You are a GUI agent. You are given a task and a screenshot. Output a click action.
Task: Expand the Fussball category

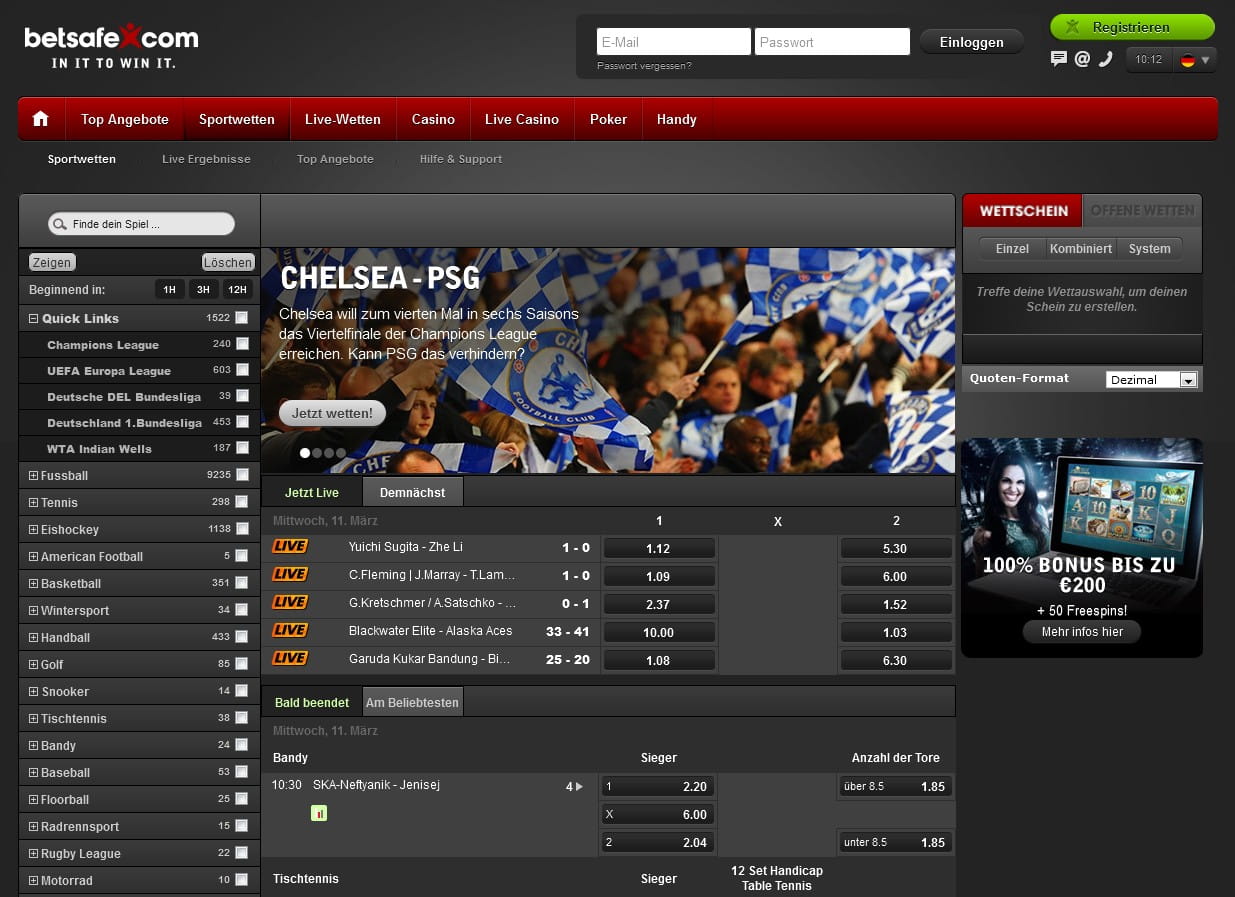coord(33,476)
